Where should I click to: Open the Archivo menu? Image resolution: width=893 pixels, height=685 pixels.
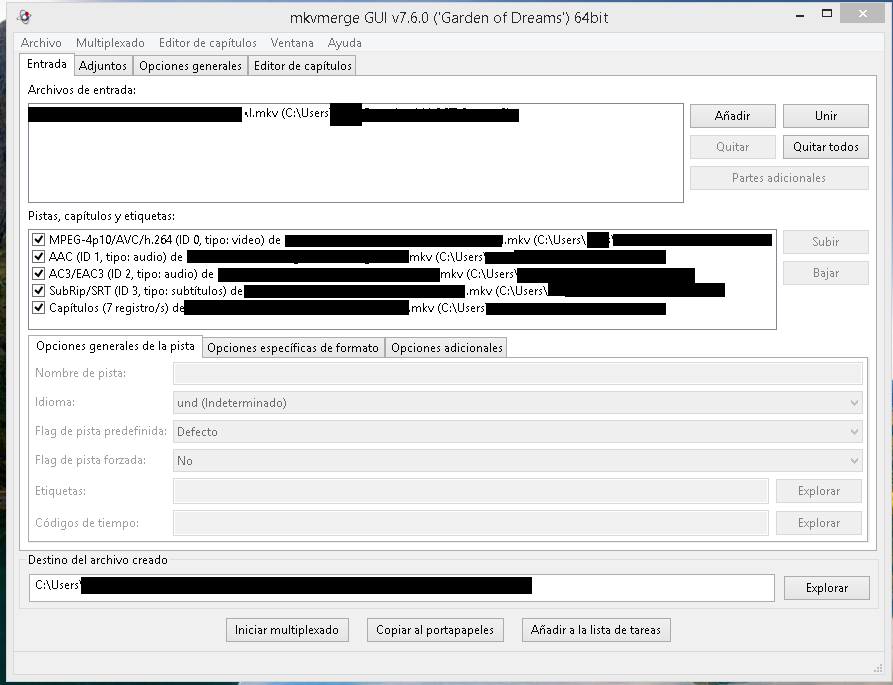[41, 43]
